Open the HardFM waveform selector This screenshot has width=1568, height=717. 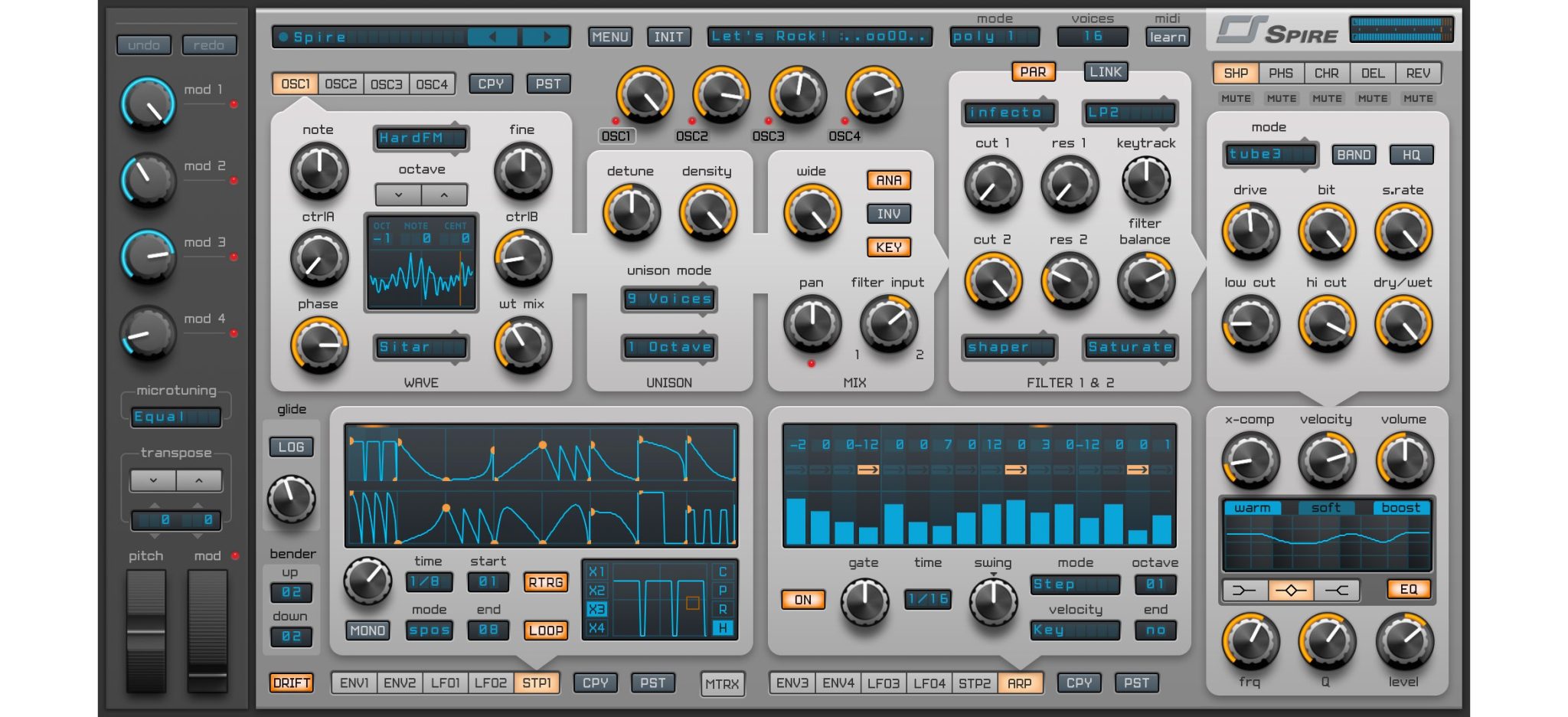[420, 139]
